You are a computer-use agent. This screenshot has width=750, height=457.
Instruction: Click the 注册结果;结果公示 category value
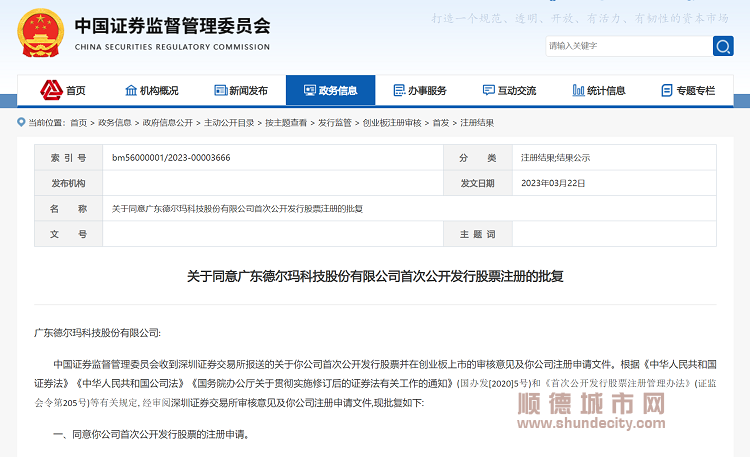pos(555,157)
